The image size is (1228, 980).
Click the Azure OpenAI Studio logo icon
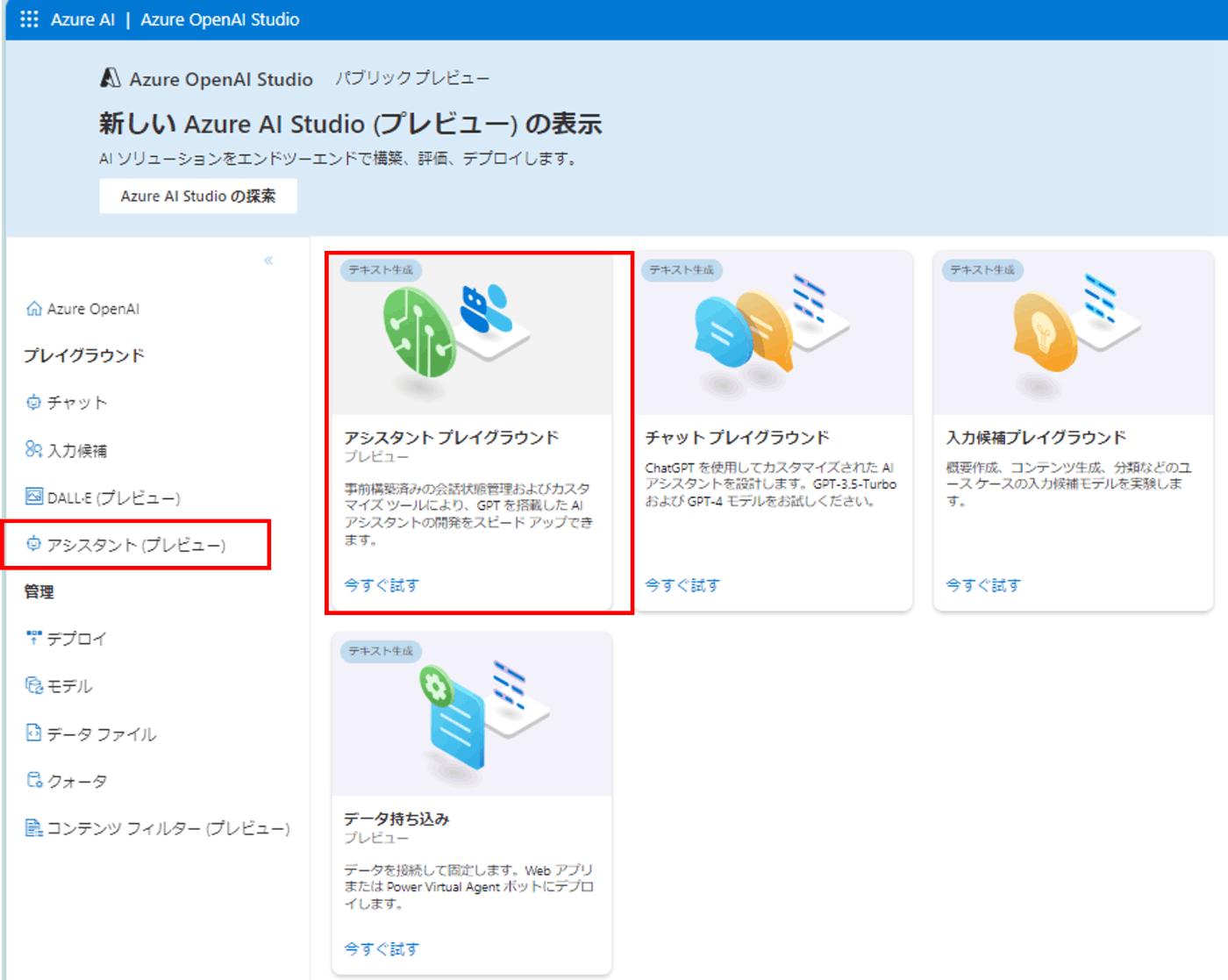coord(111,78)
